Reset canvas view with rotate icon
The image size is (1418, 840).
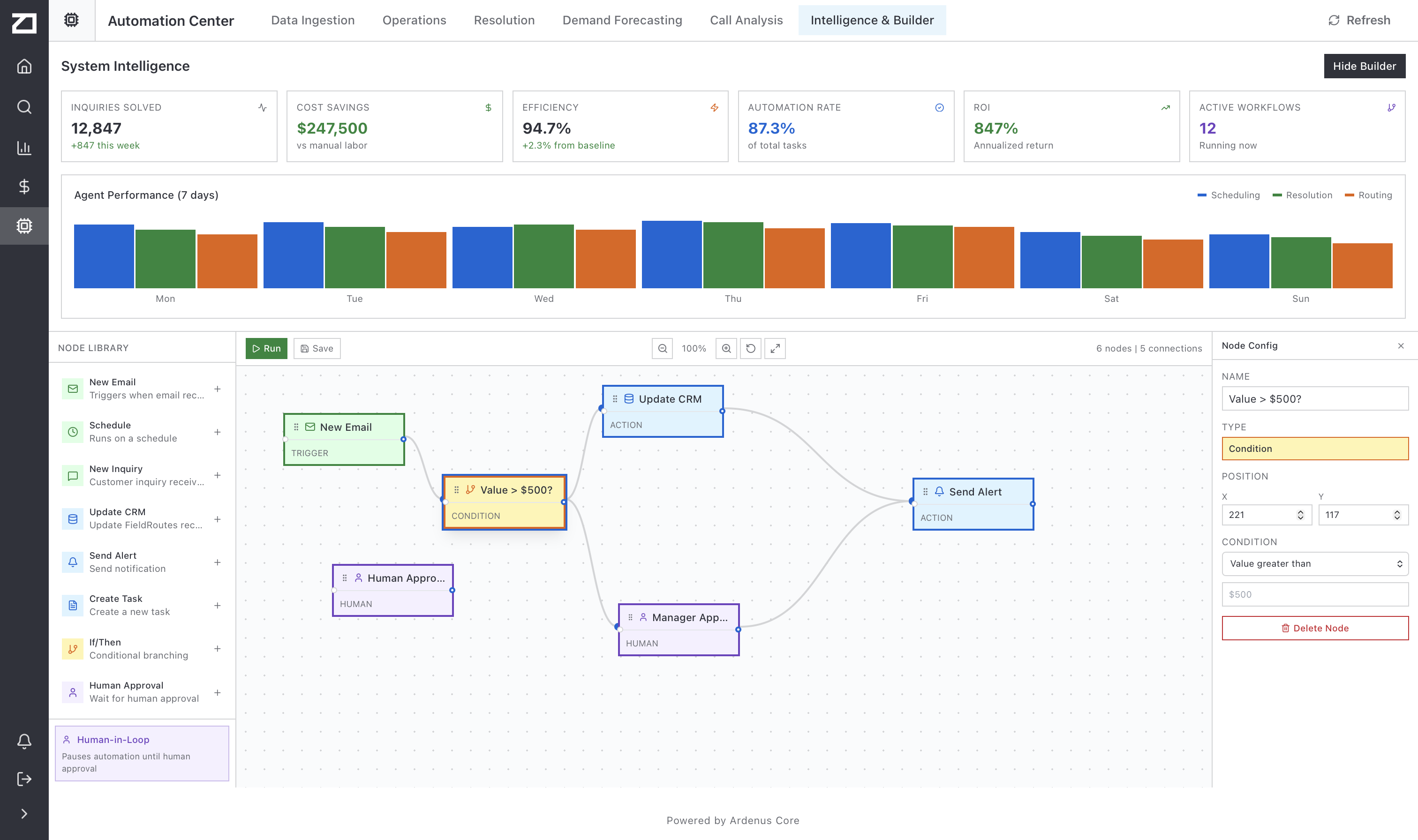pyautogui.click(x=751, y=349)
